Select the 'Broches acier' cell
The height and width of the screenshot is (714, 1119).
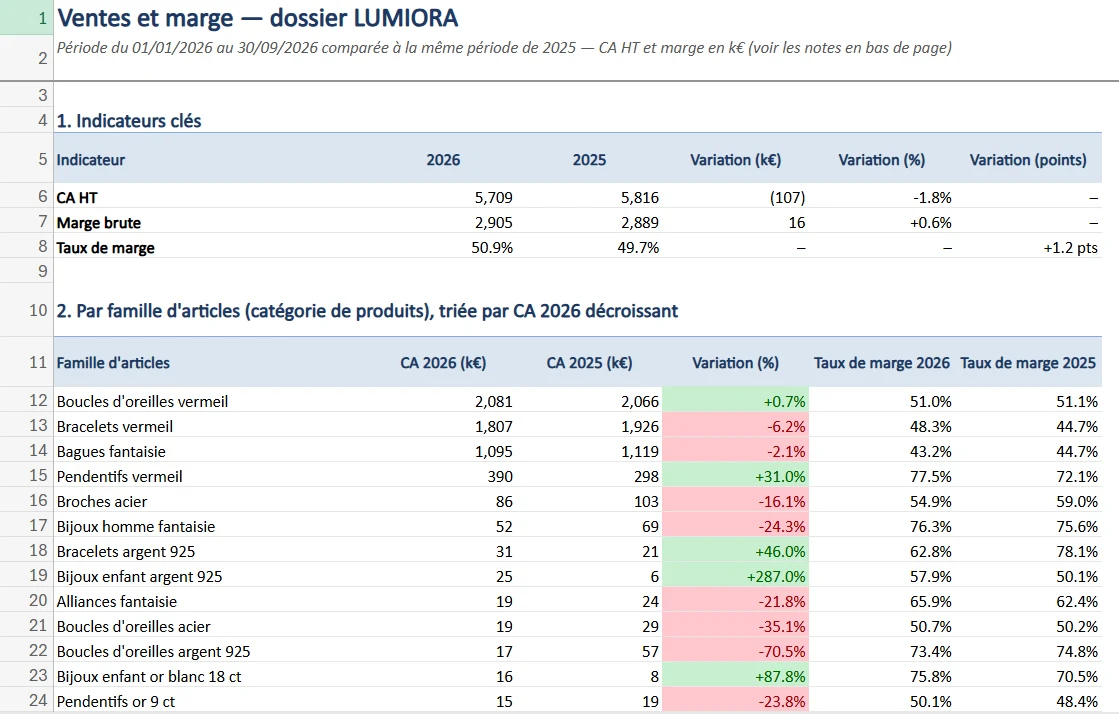[x=214, y=500]
